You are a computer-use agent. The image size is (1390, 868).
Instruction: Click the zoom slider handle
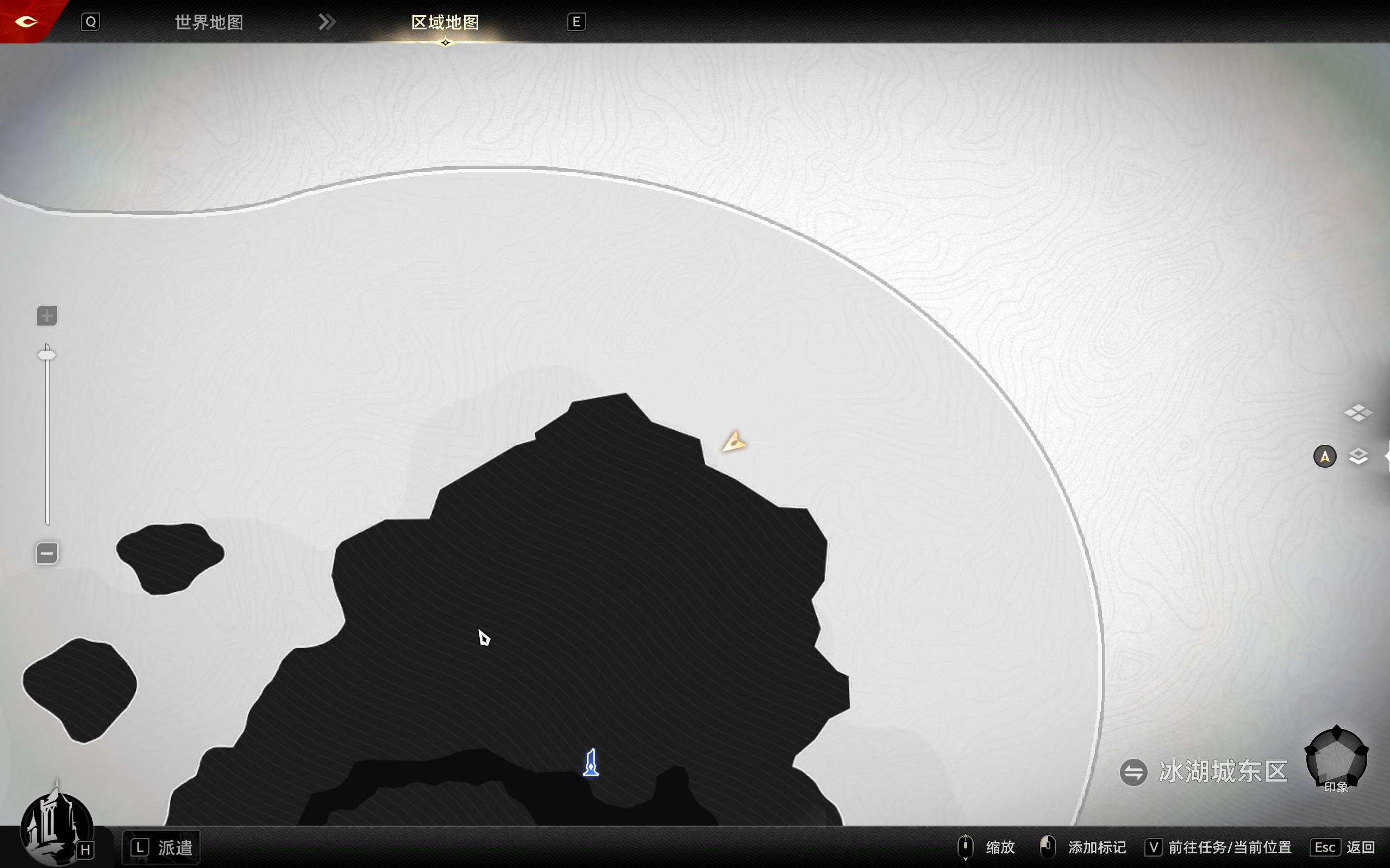pyautogui.click(x=47, y=355)
